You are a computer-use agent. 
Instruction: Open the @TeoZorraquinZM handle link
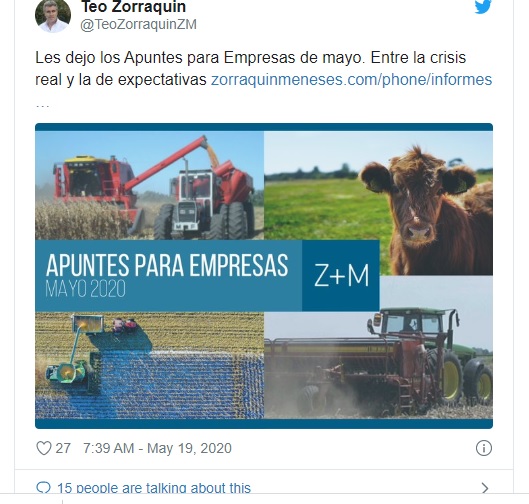138,25
